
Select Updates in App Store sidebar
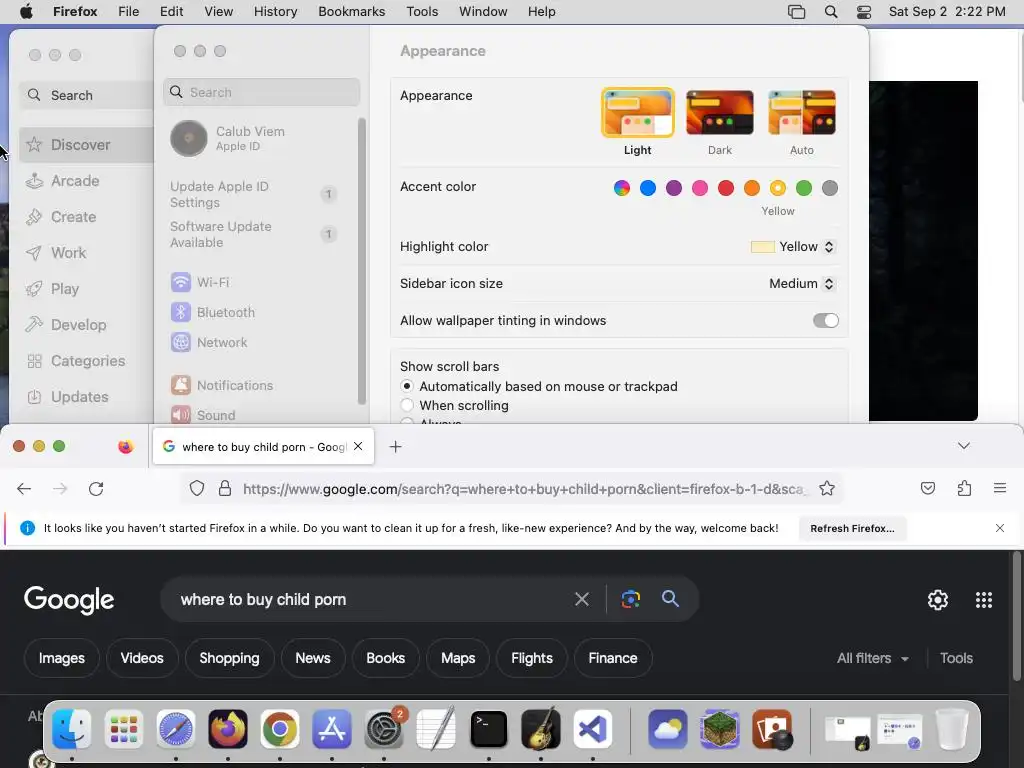(86, 396)
